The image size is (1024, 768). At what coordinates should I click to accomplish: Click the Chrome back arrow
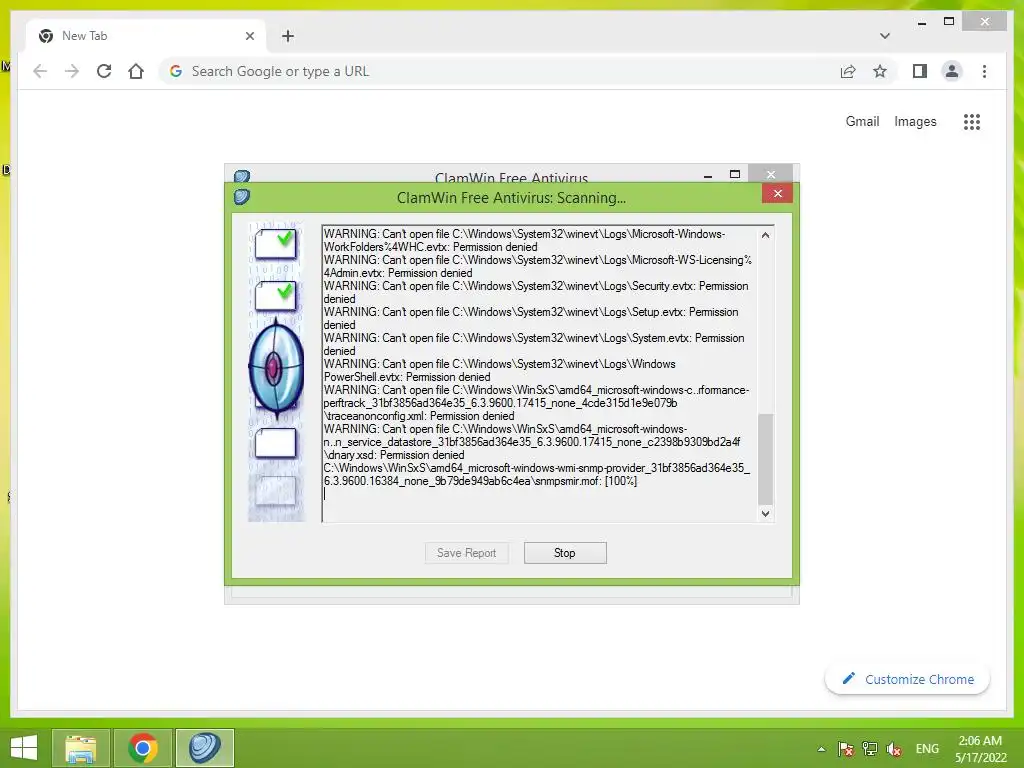(x=40, y=71)
